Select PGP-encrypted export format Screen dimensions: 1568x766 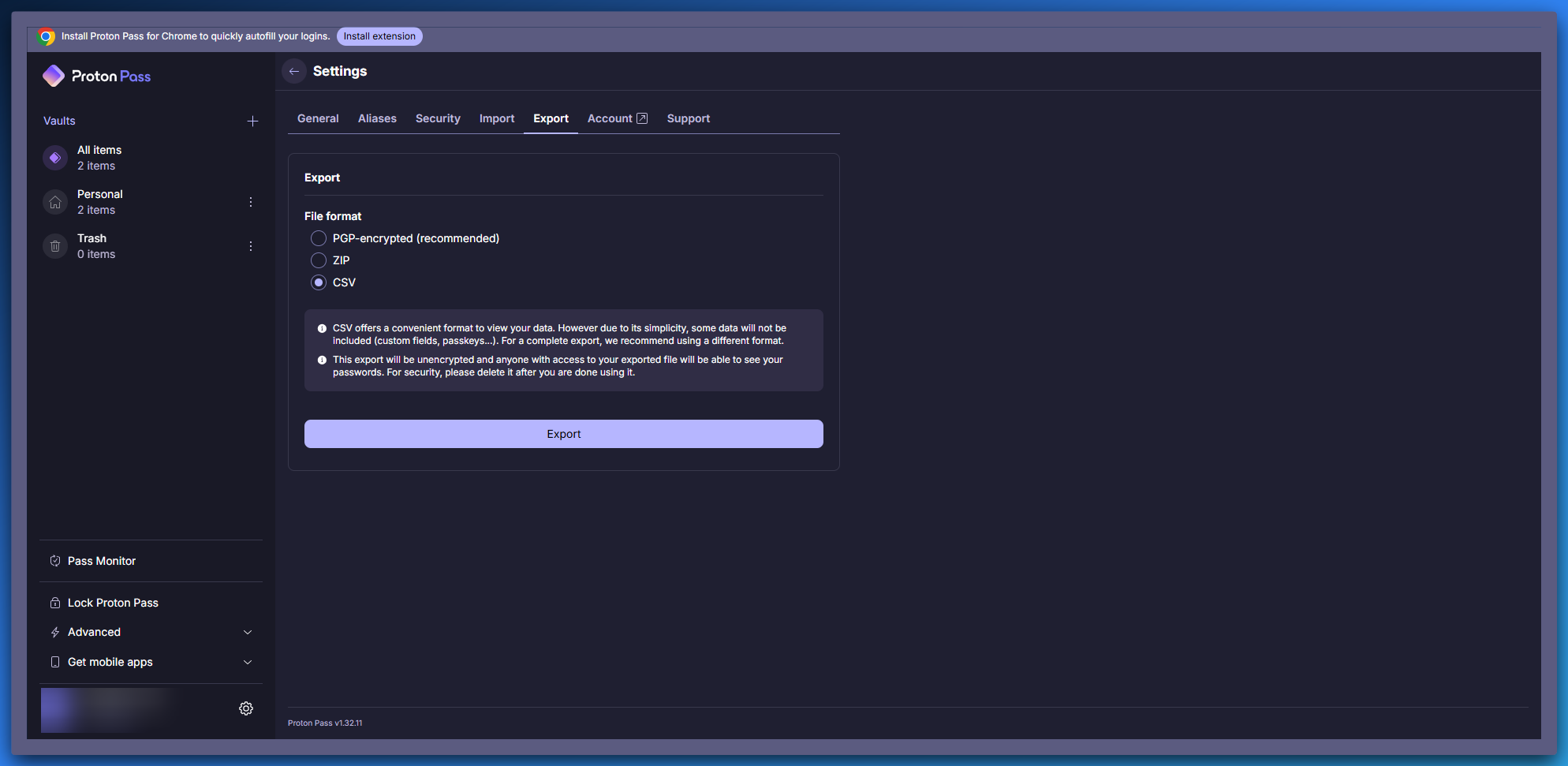point(319,238)
